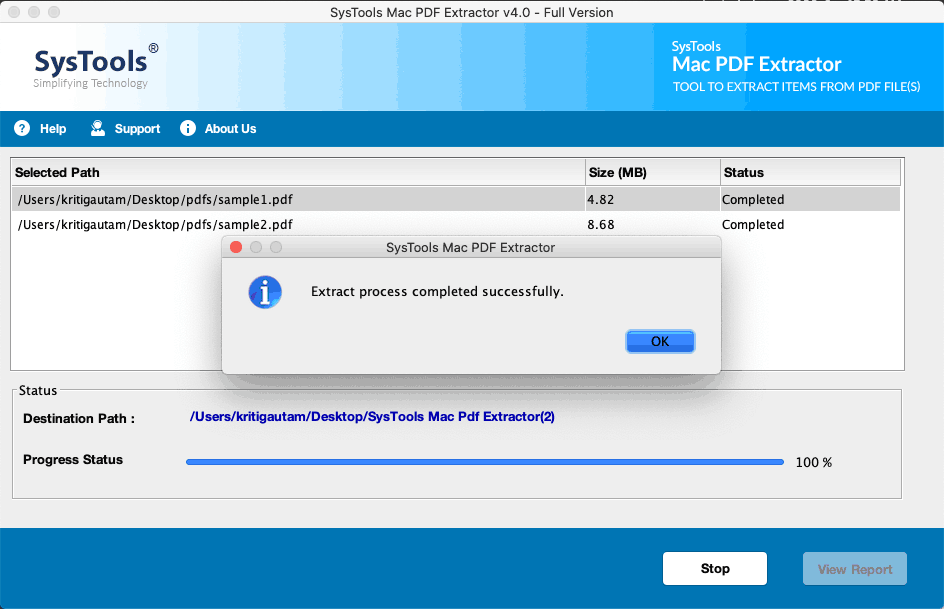Viewport: 944px width, 609px height.
Task: Click the About Us info icon
Action: (x=188, y=128)
